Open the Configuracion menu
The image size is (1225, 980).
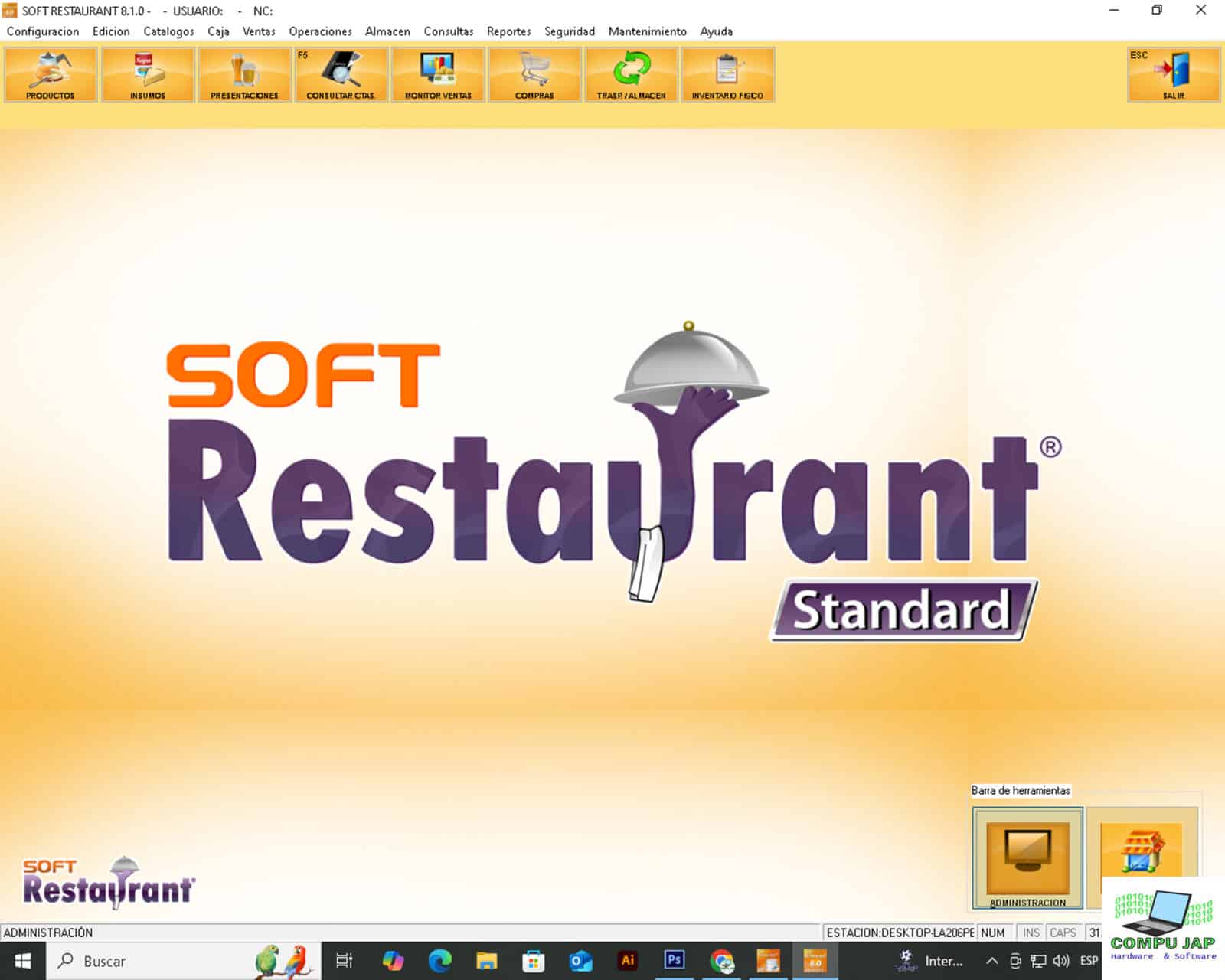click(x=43, y=31)
